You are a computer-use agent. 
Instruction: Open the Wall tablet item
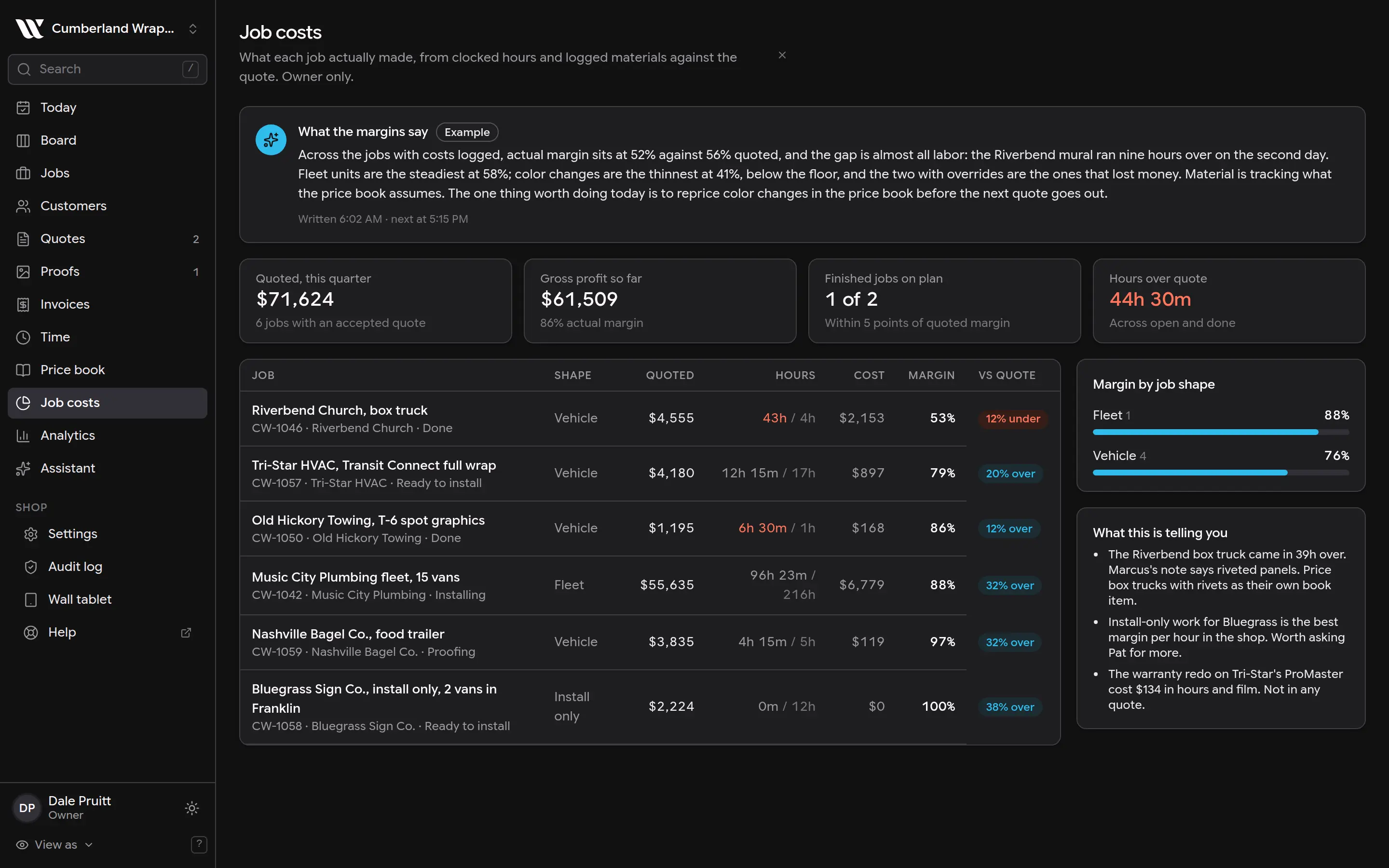tap(108, 599)
